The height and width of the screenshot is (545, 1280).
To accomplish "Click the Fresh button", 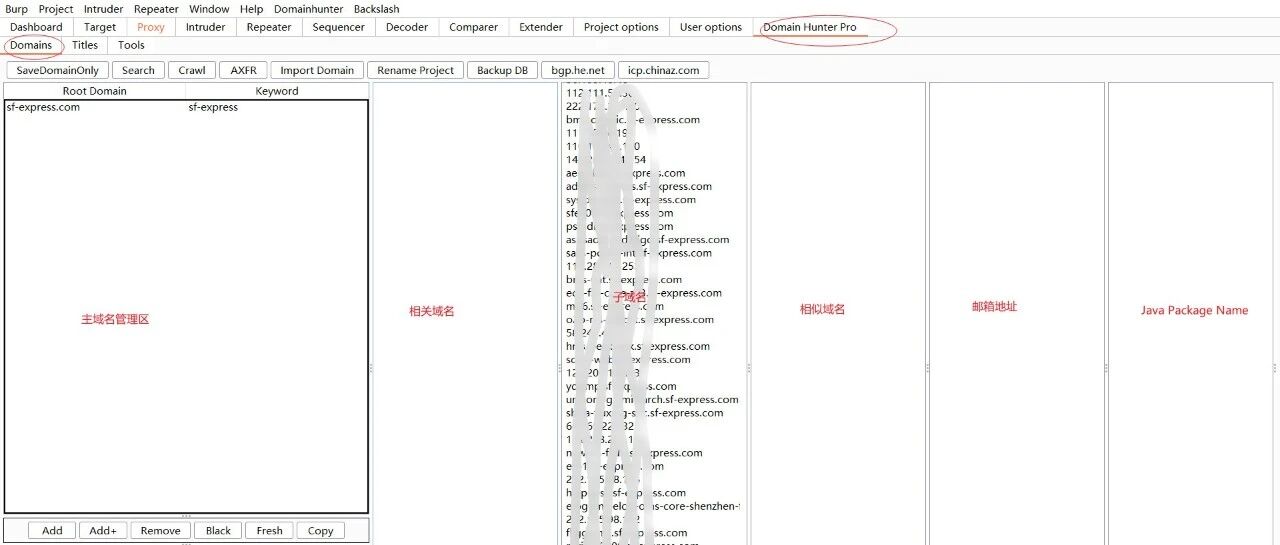I will [x=270, y=531].
